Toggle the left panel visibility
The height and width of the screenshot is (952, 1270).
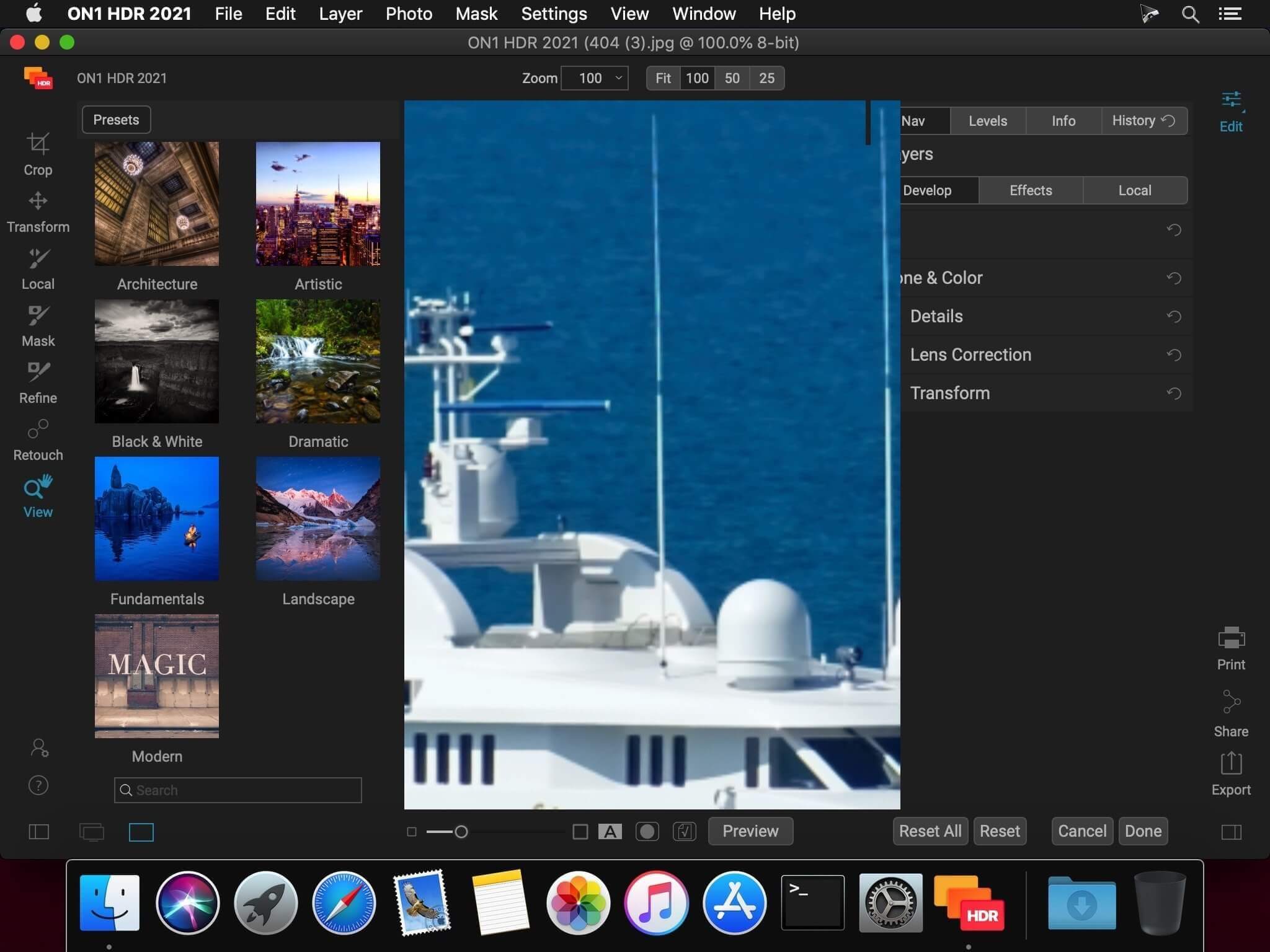point(39,832)
